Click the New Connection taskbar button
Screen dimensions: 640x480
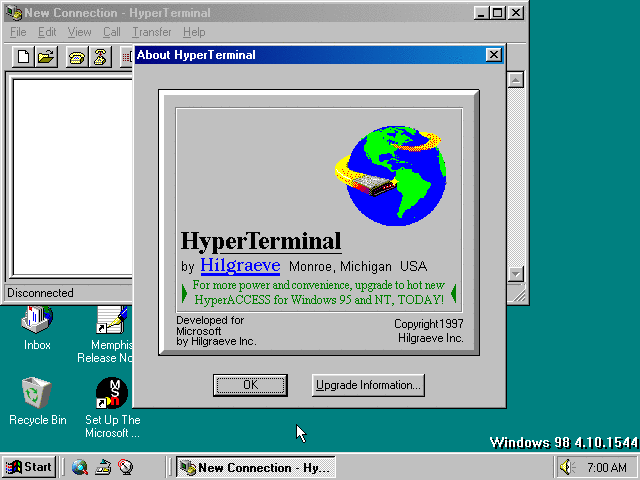[256, 467]
